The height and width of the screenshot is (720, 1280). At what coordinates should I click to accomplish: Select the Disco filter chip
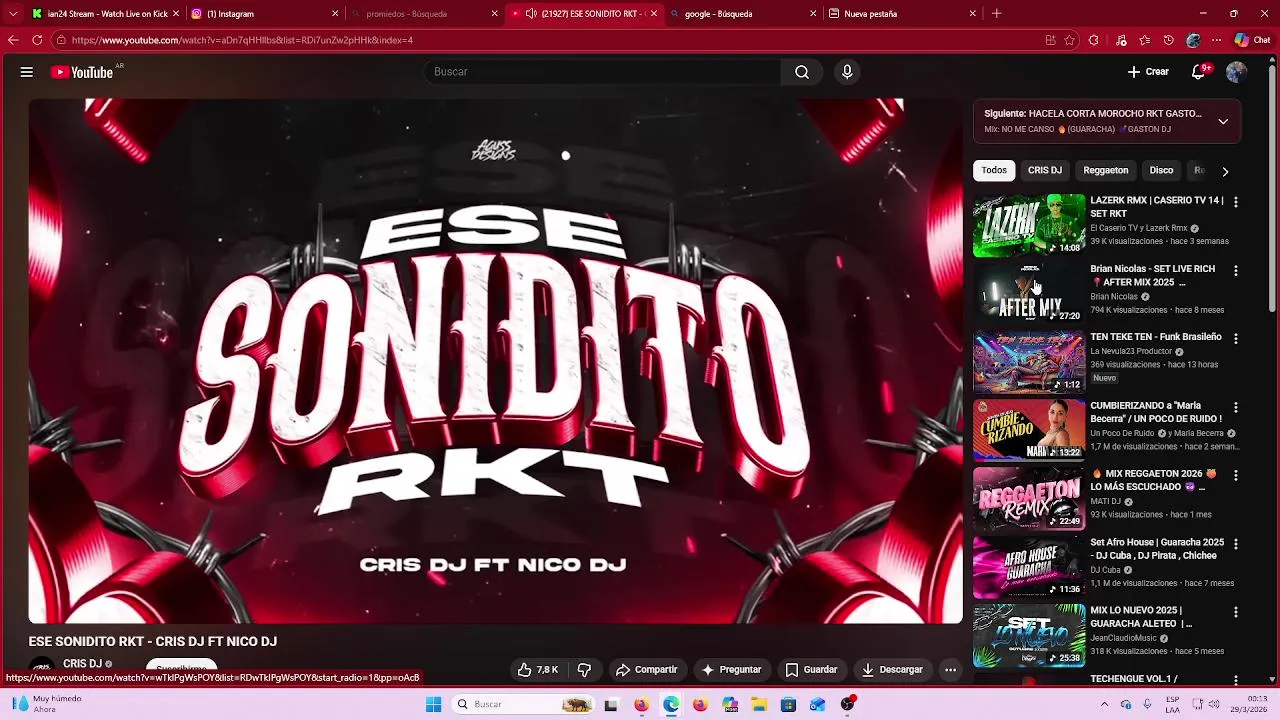1161,170
